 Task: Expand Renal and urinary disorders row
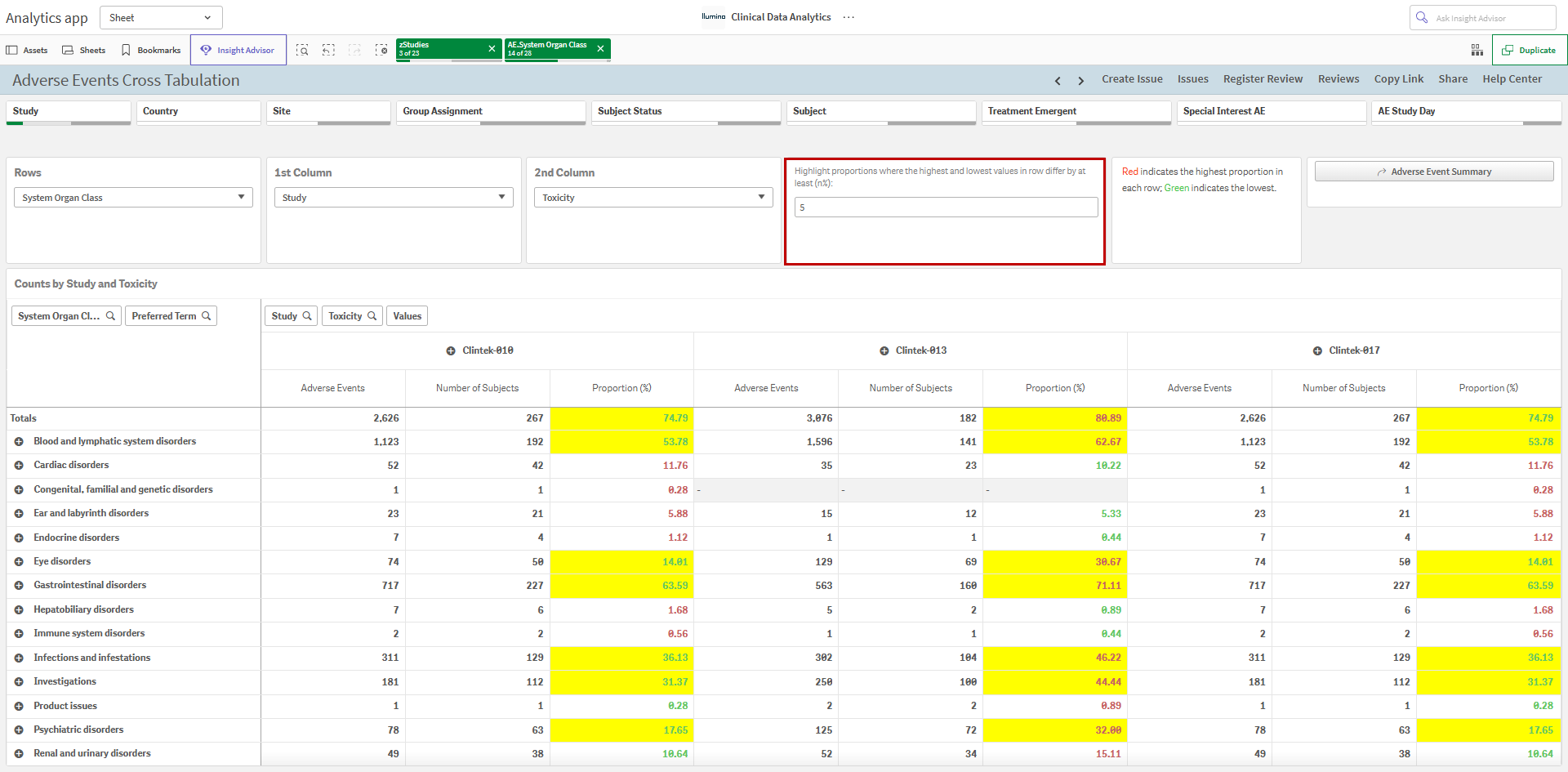tap(19, 754)
